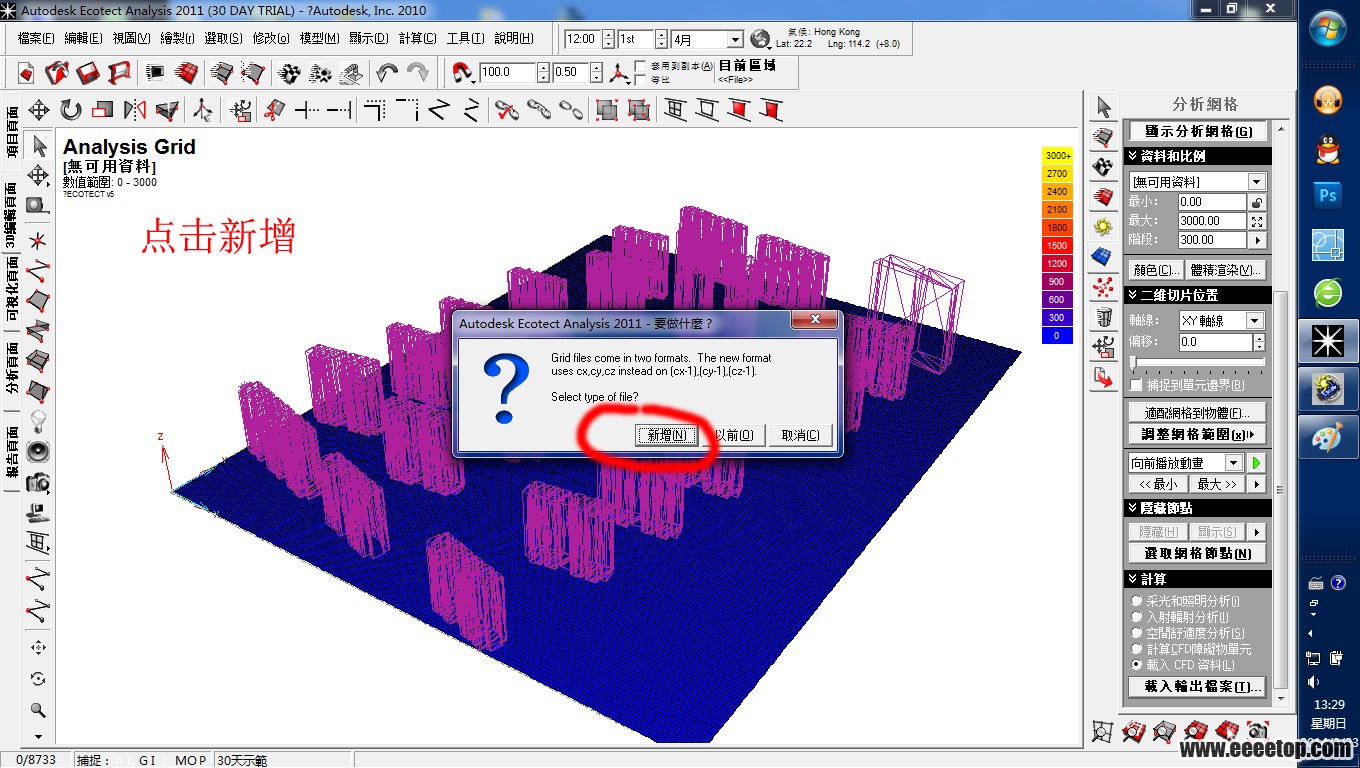Select the Move tool with four arrows
Image resolution: width=1360 pixels, height=768 pixels.
[39, 110]
